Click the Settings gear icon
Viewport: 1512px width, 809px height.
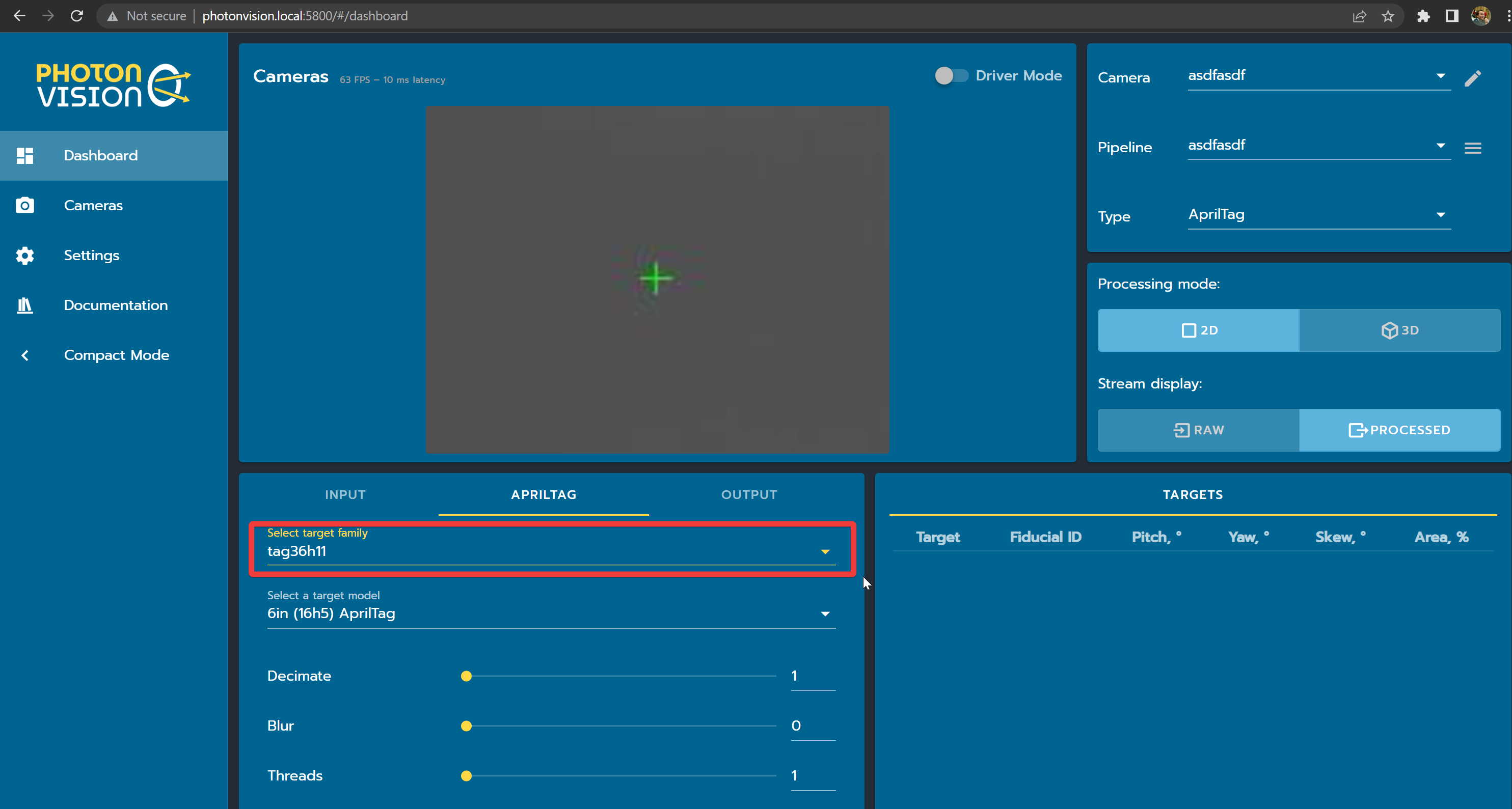click(24, 255)
